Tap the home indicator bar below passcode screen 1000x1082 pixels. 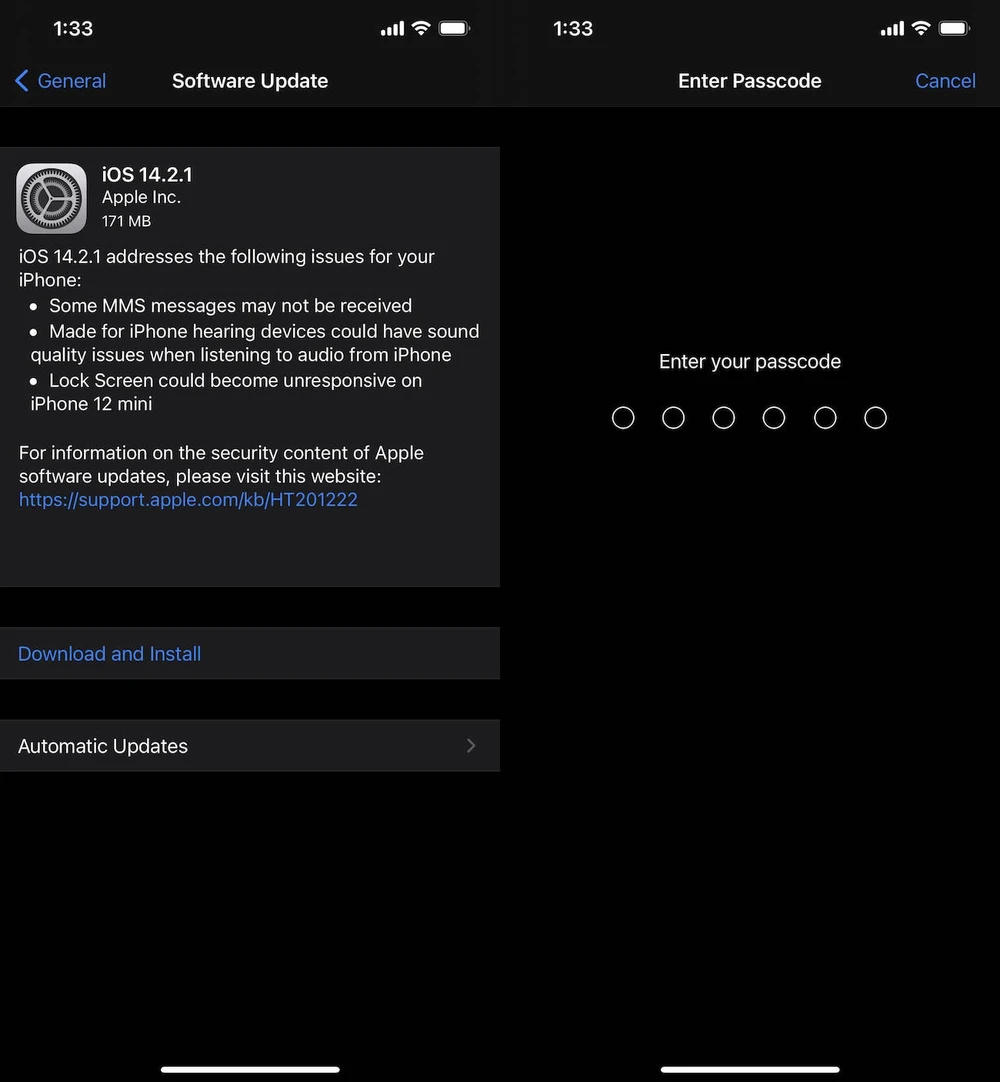(x=750, y=1069)
